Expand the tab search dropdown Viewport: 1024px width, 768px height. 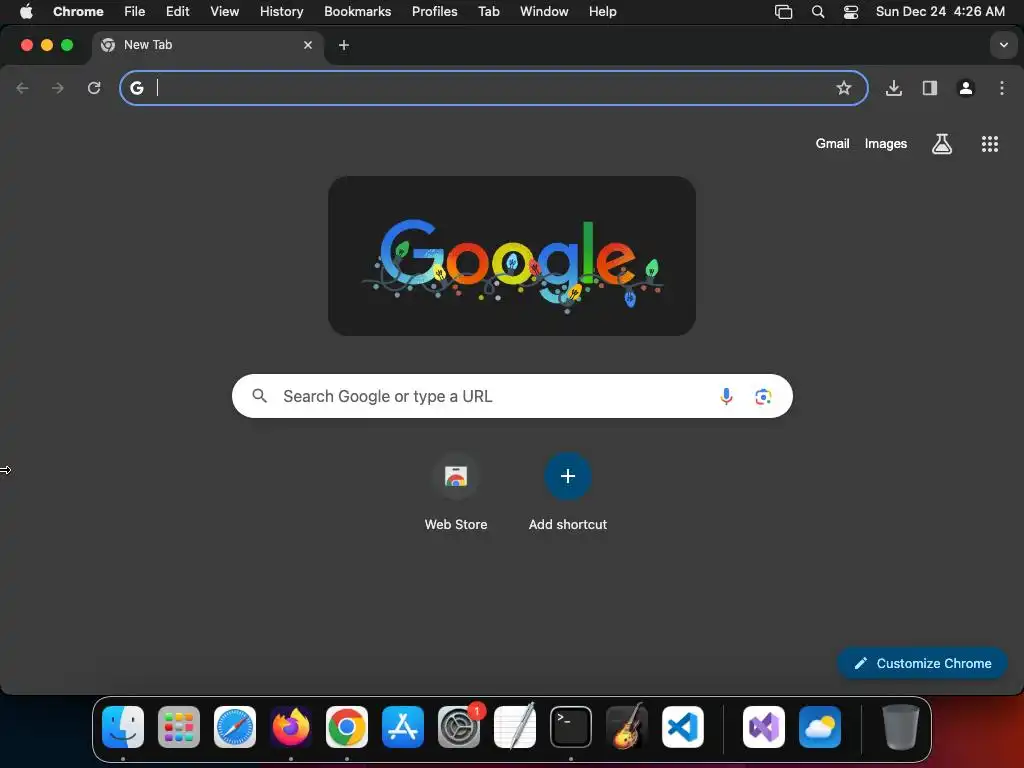(1004, 45)
